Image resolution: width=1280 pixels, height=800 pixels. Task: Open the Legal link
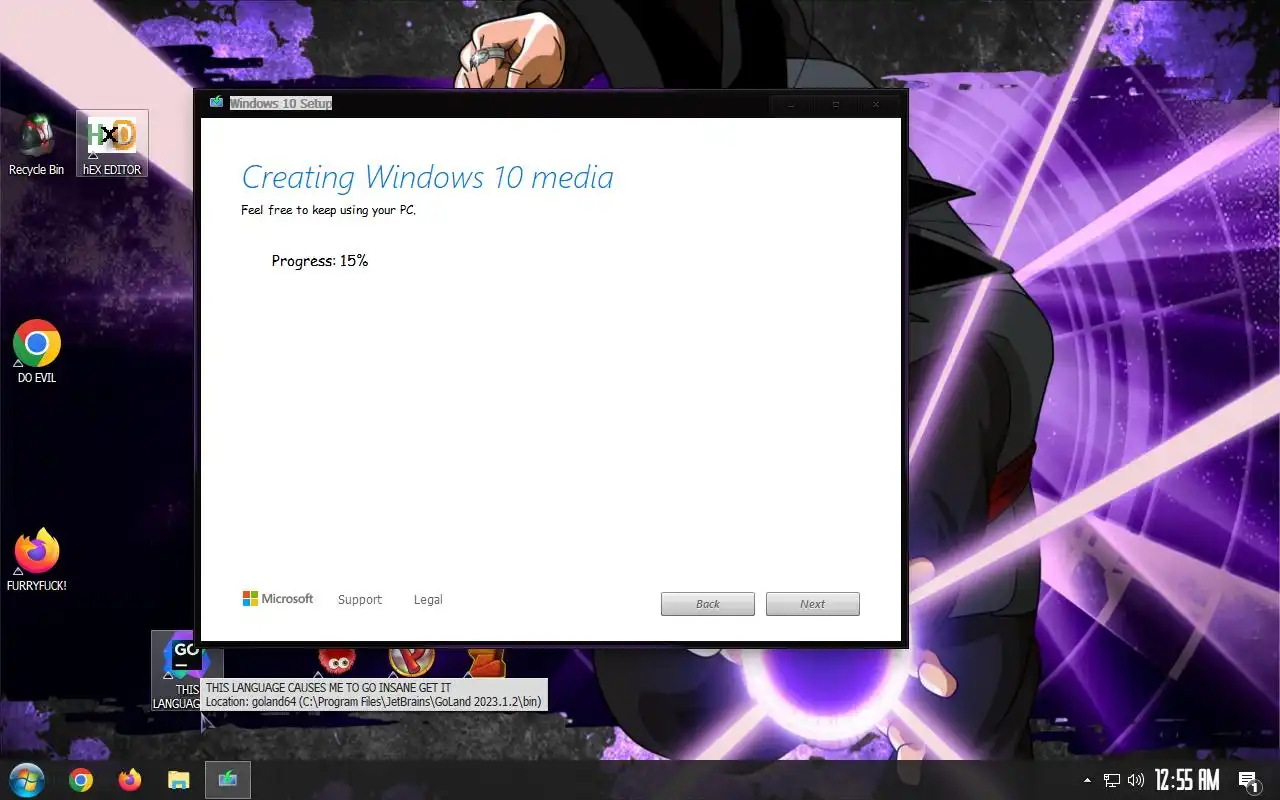pos(428,600)
